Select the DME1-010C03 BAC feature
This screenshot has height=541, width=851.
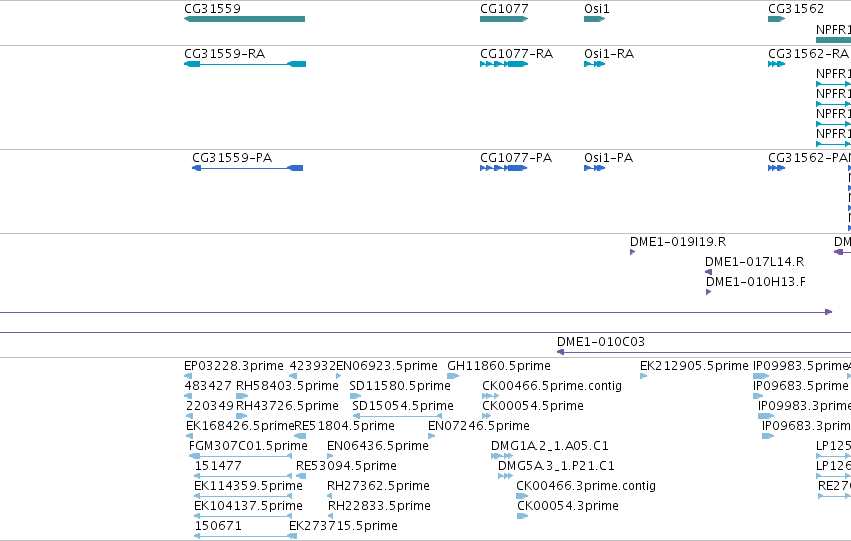(704, 352)
